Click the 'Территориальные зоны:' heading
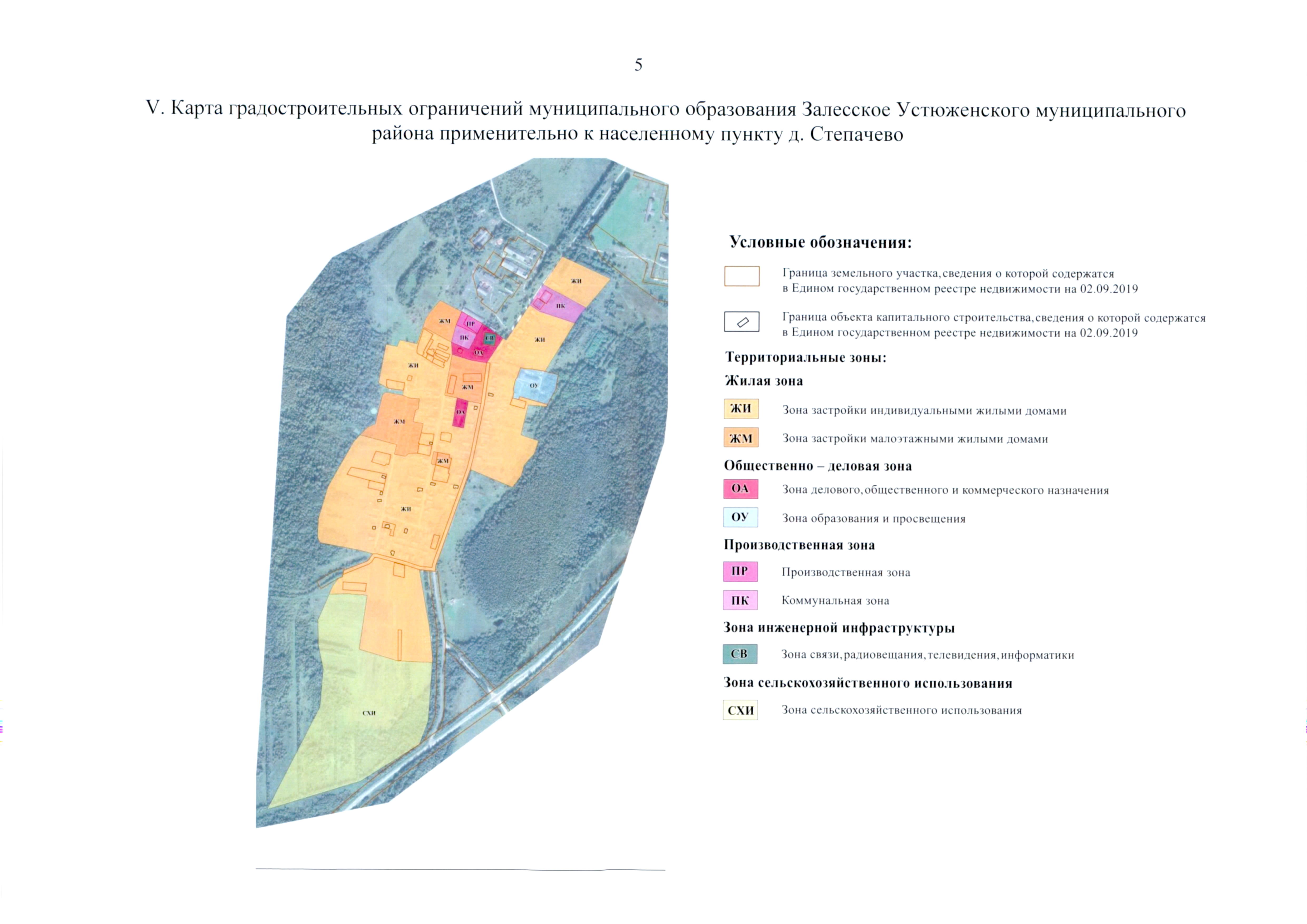 coord(806,358)
